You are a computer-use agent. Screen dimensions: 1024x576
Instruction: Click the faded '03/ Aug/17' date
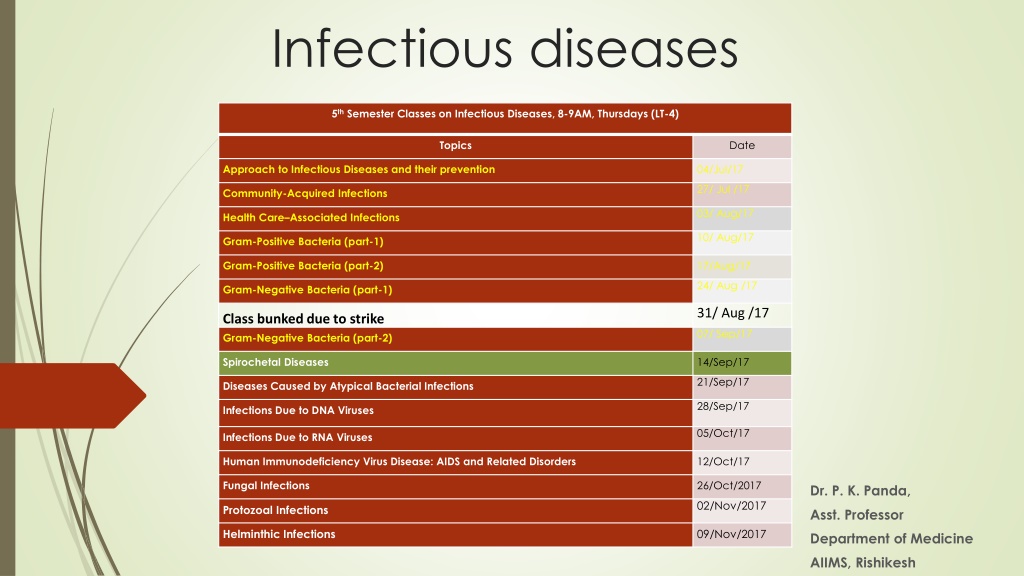(x=725, y=214)
